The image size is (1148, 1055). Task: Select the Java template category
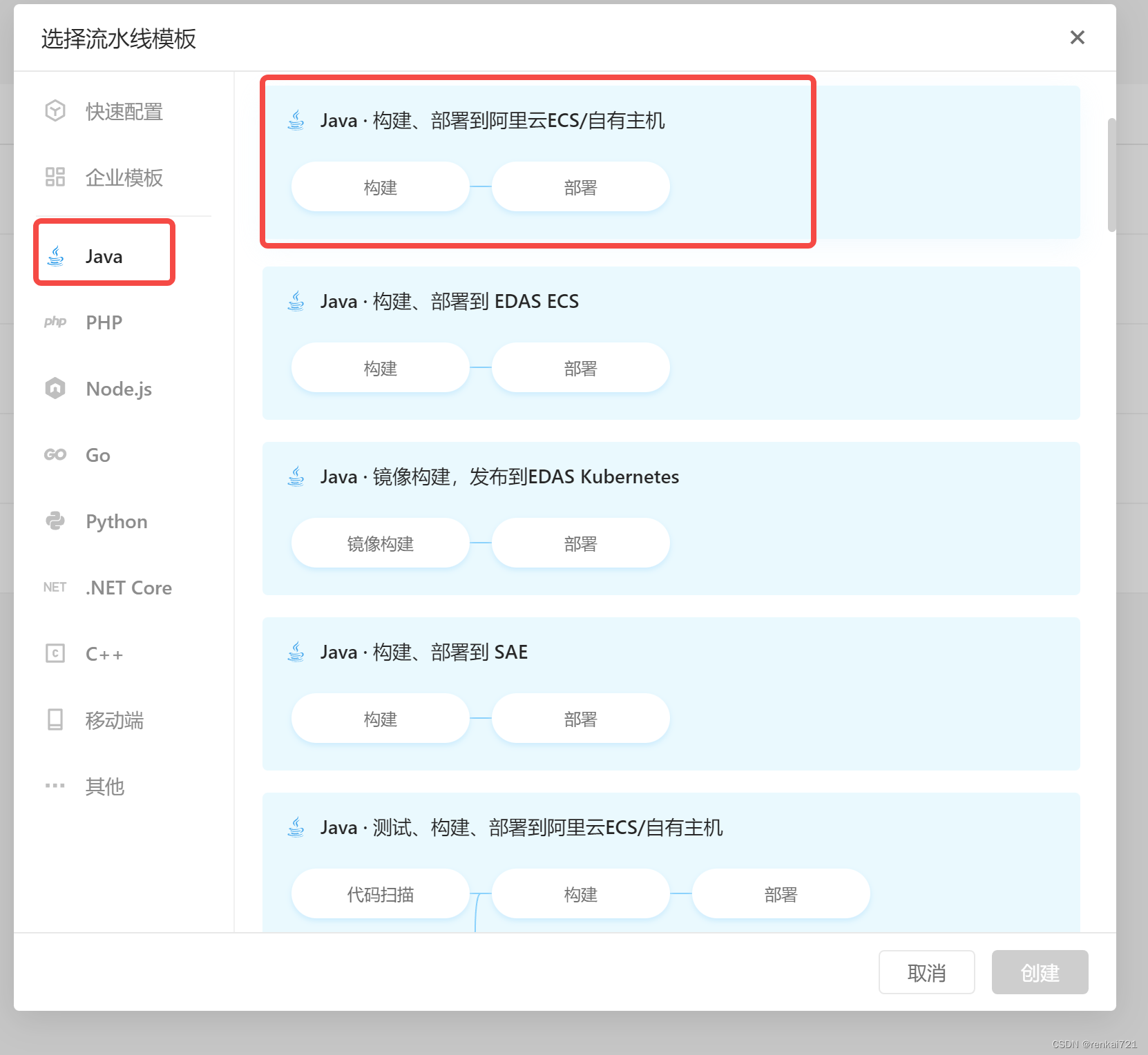pos(104,256)
